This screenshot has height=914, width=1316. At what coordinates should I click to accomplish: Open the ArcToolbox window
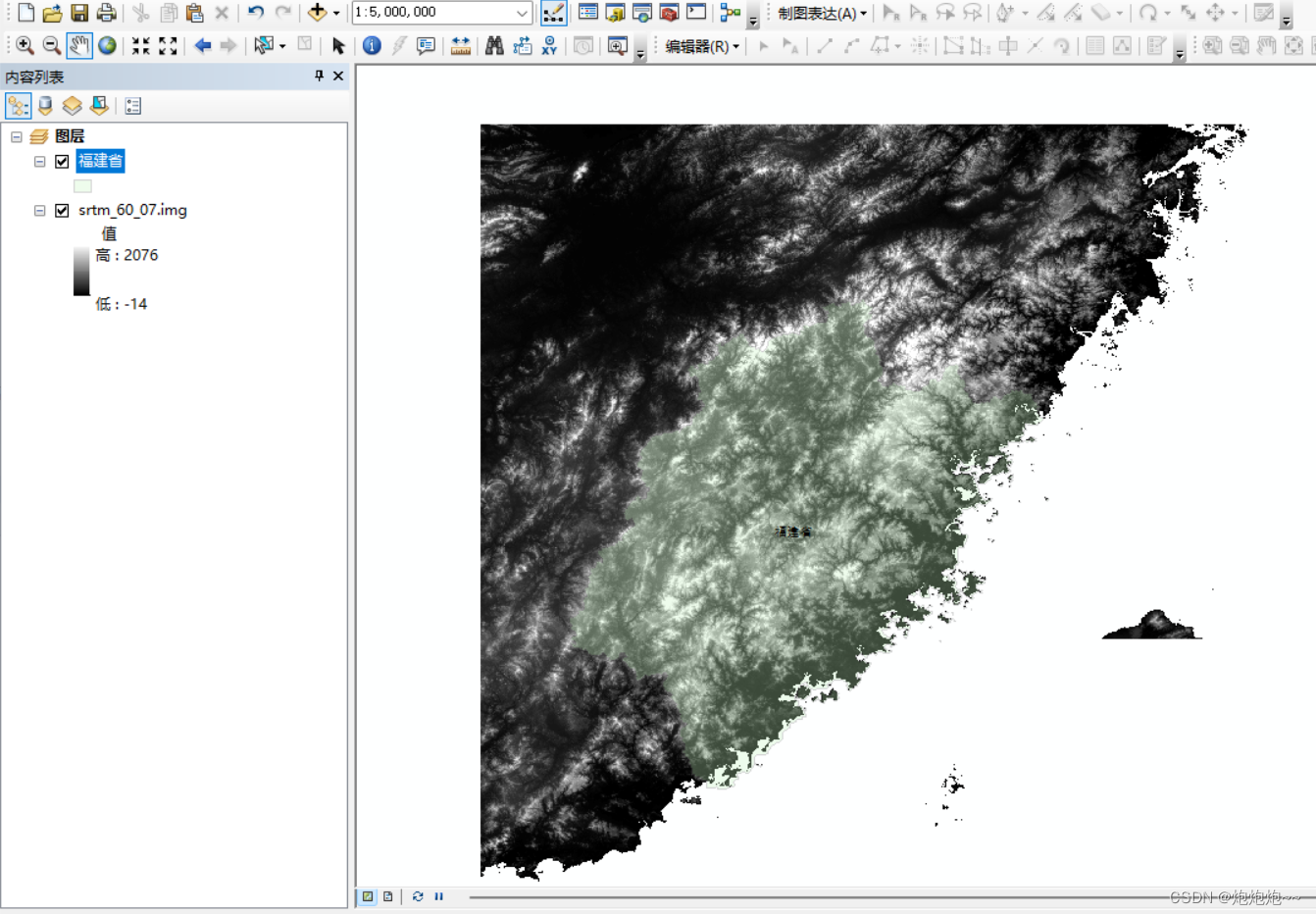(669, 13)
